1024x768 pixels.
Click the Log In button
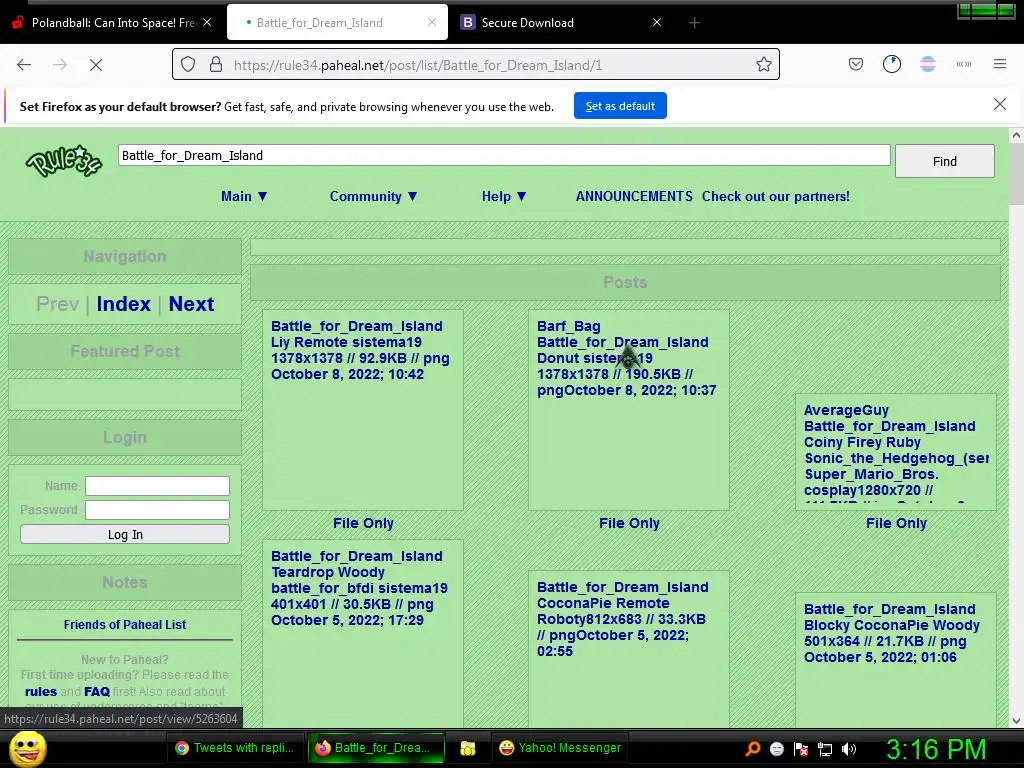coord(125,534)
